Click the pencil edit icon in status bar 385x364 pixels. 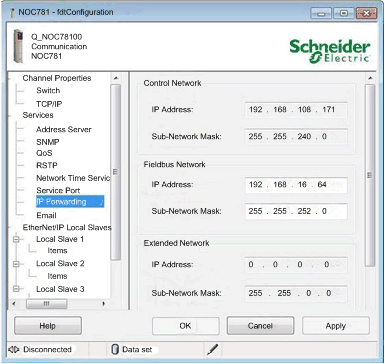pos(213,349)
